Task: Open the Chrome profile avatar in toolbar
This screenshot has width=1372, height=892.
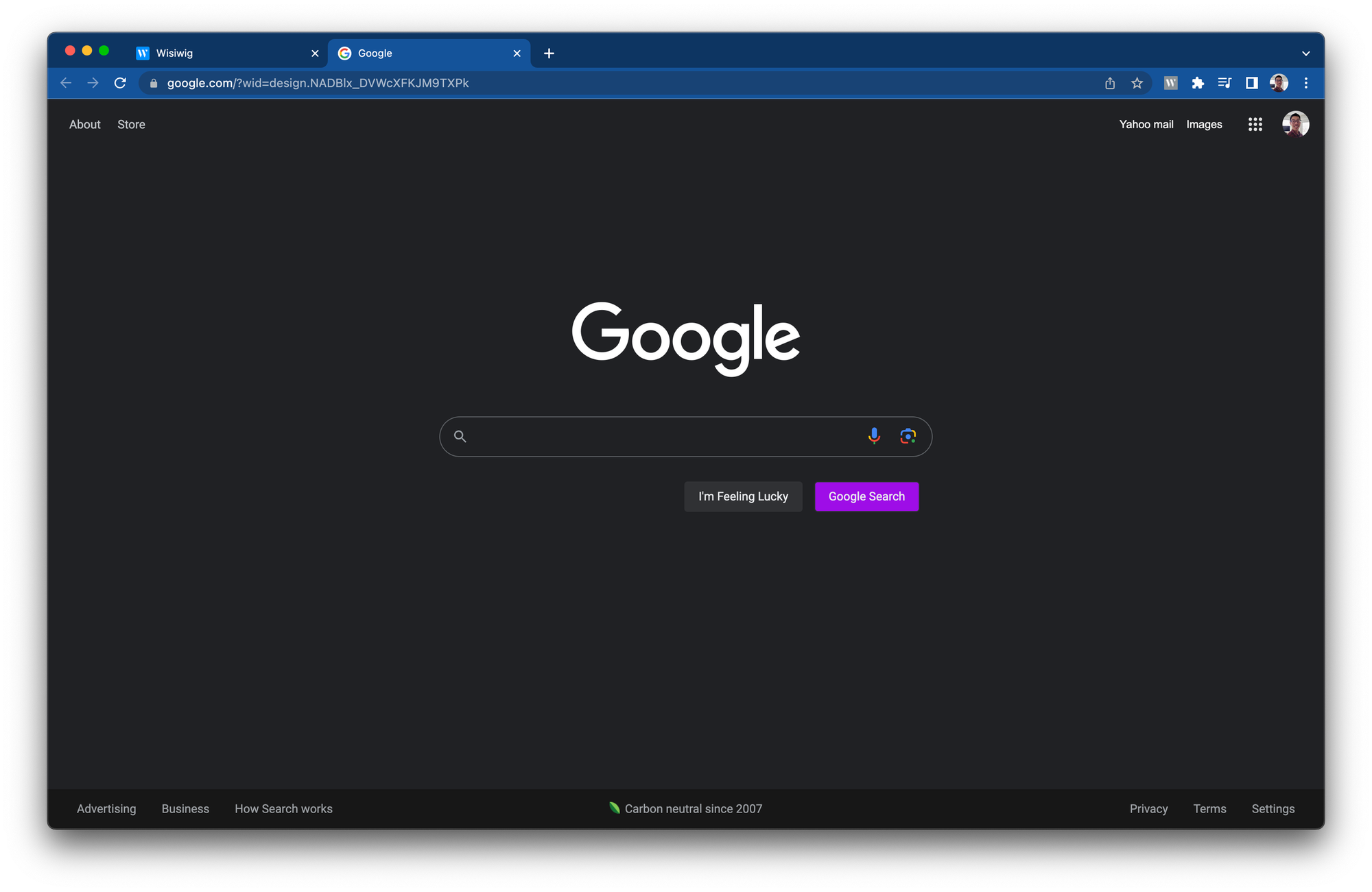Action: click(x=1279, y=83)
